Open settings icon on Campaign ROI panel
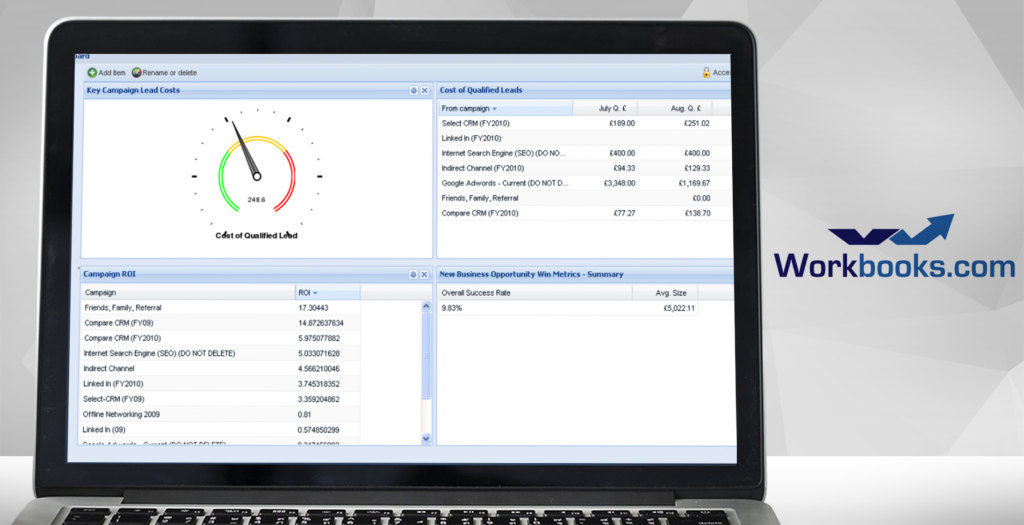 tap(413, 275)
